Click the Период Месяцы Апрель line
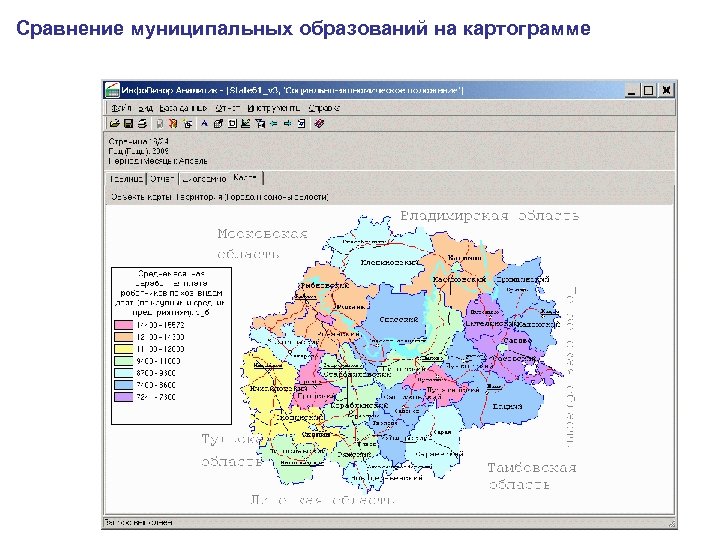The width and height of the screenshot is (720, 540). (158, 161)
